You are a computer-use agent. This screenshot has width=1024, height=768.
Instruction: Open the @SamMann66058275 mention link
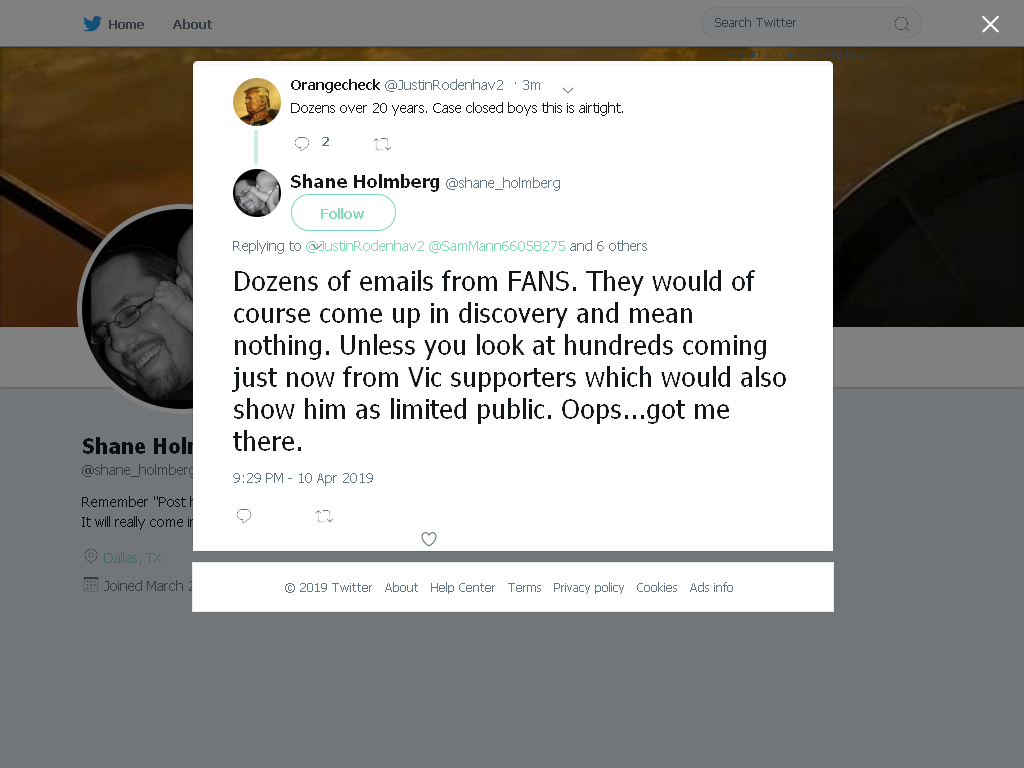(497, 246)
